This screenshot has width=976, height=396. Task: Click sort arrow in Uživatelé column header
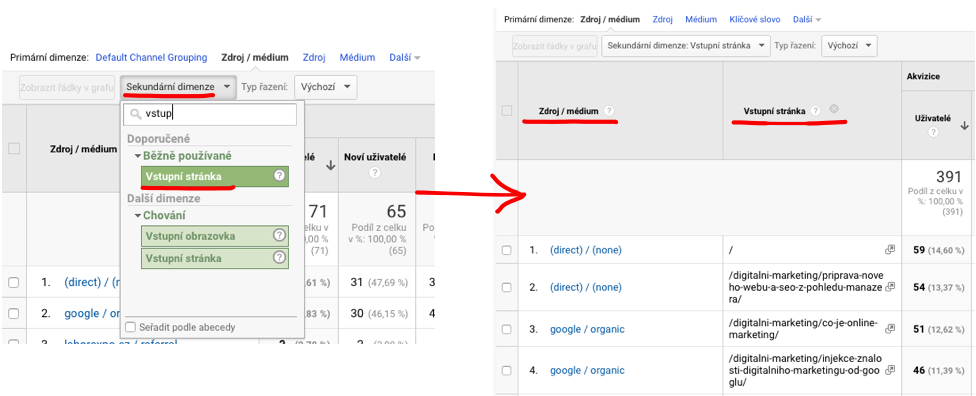click(964, 125)
